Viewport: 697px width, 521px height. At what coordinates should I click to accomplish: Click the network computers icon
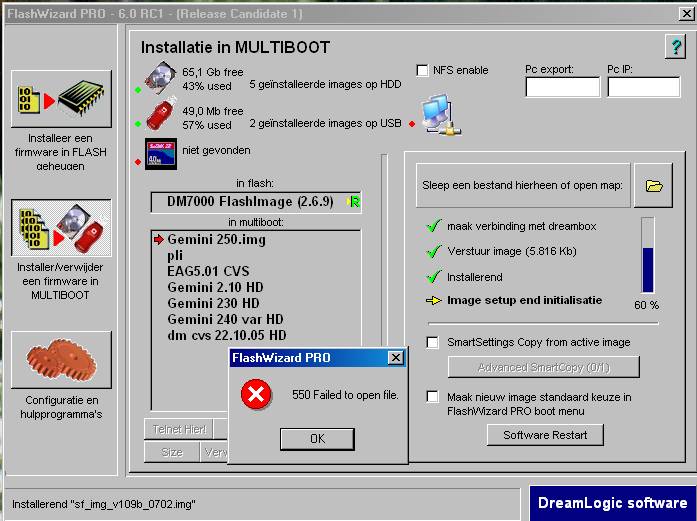(x=440, y=115)
